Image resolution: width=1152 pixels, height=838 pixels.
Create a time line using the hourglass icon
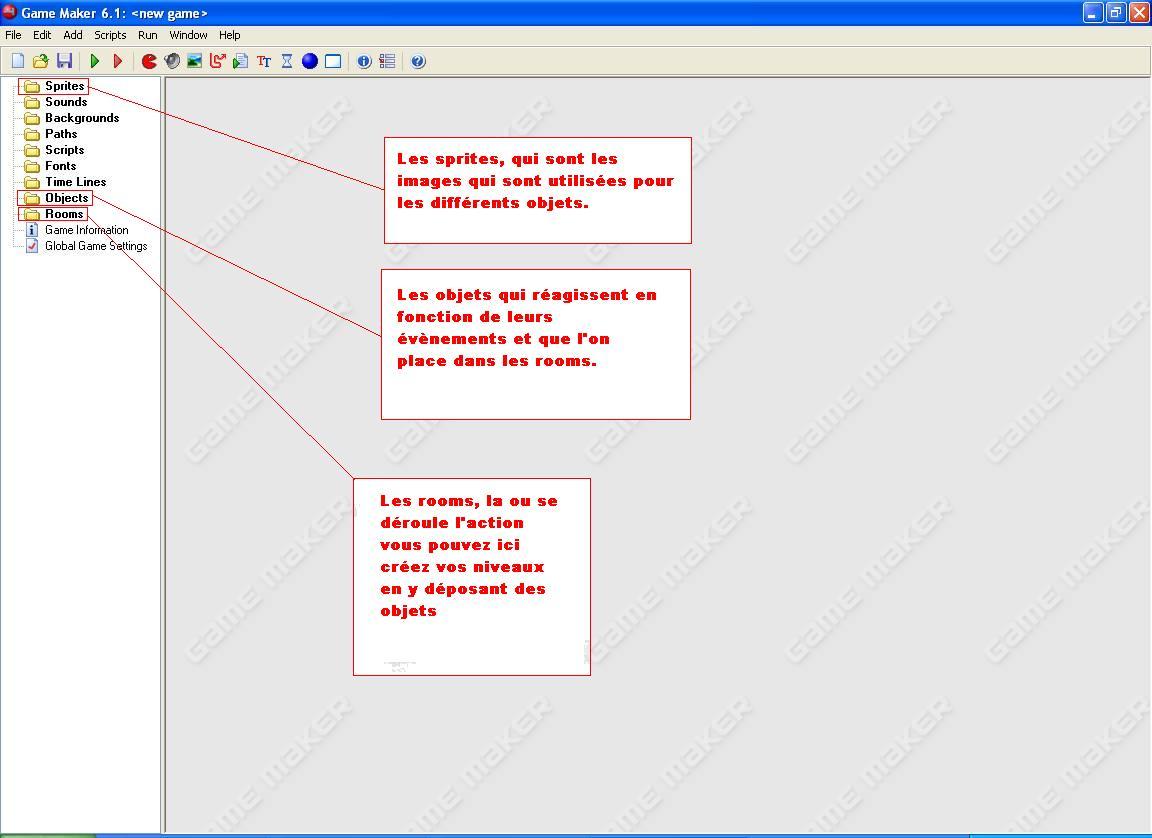pyautogui.click(x=287, y=61)
